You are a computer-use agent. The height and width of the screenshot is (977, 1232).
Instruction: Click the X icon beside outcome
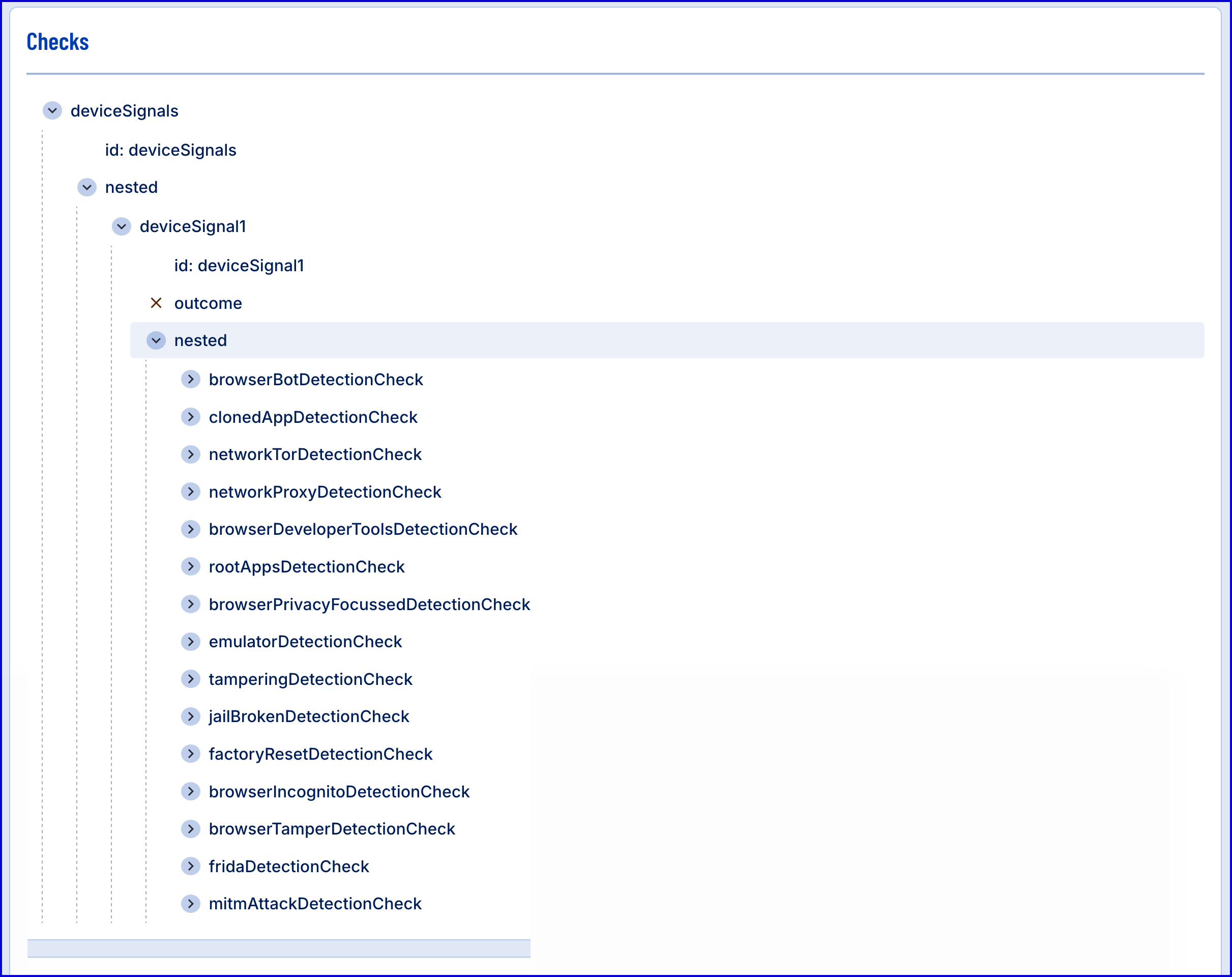click(156, 303)
